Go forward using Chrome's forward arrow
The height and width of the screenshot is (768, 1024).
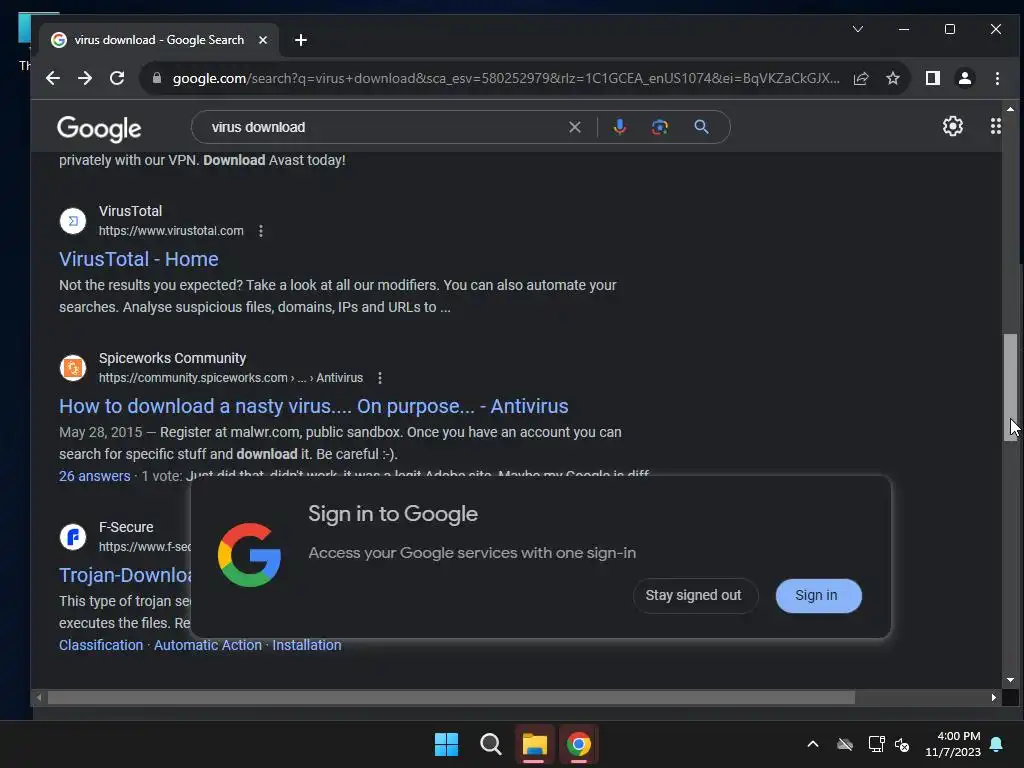pos(85,78)
